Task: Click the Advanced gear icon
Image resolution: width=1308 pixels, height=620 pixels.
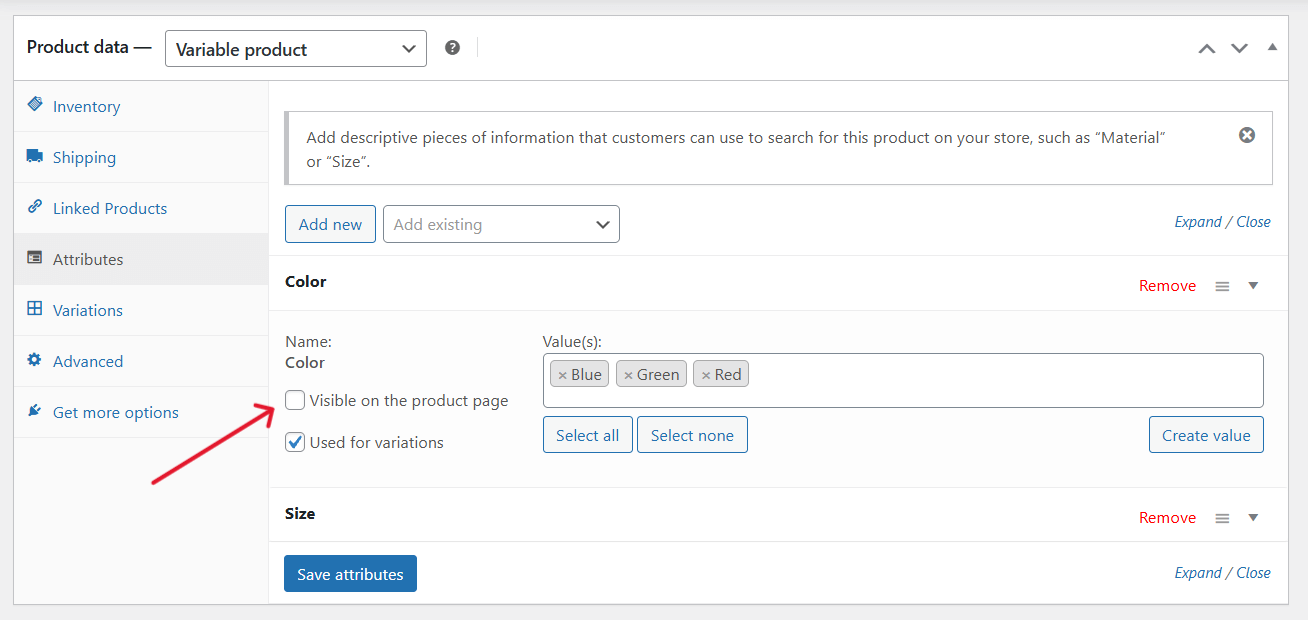Action: click(x=33, y=361)
